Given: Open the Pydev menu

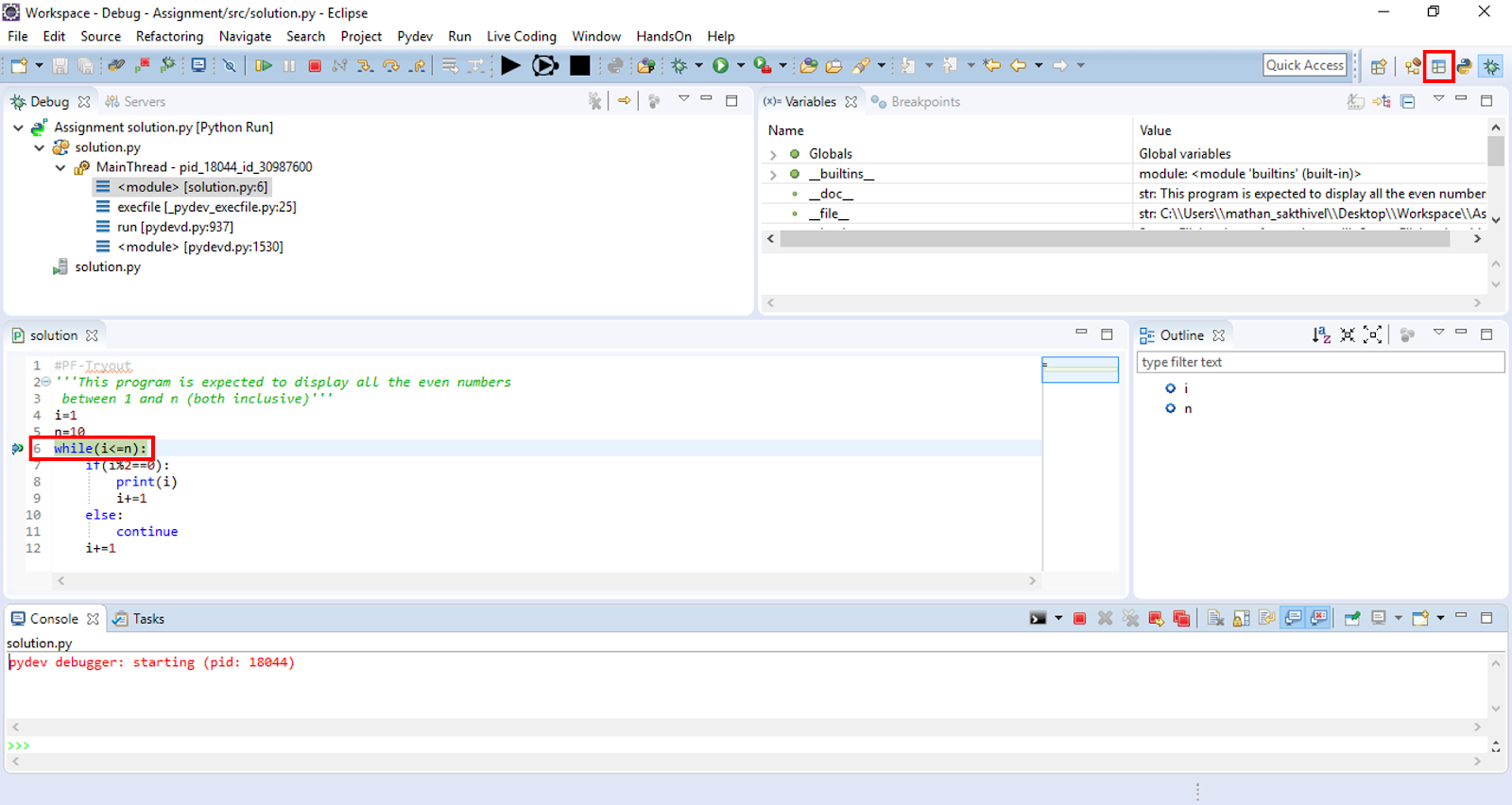Looking at the screenshot, I should (414, 36).
